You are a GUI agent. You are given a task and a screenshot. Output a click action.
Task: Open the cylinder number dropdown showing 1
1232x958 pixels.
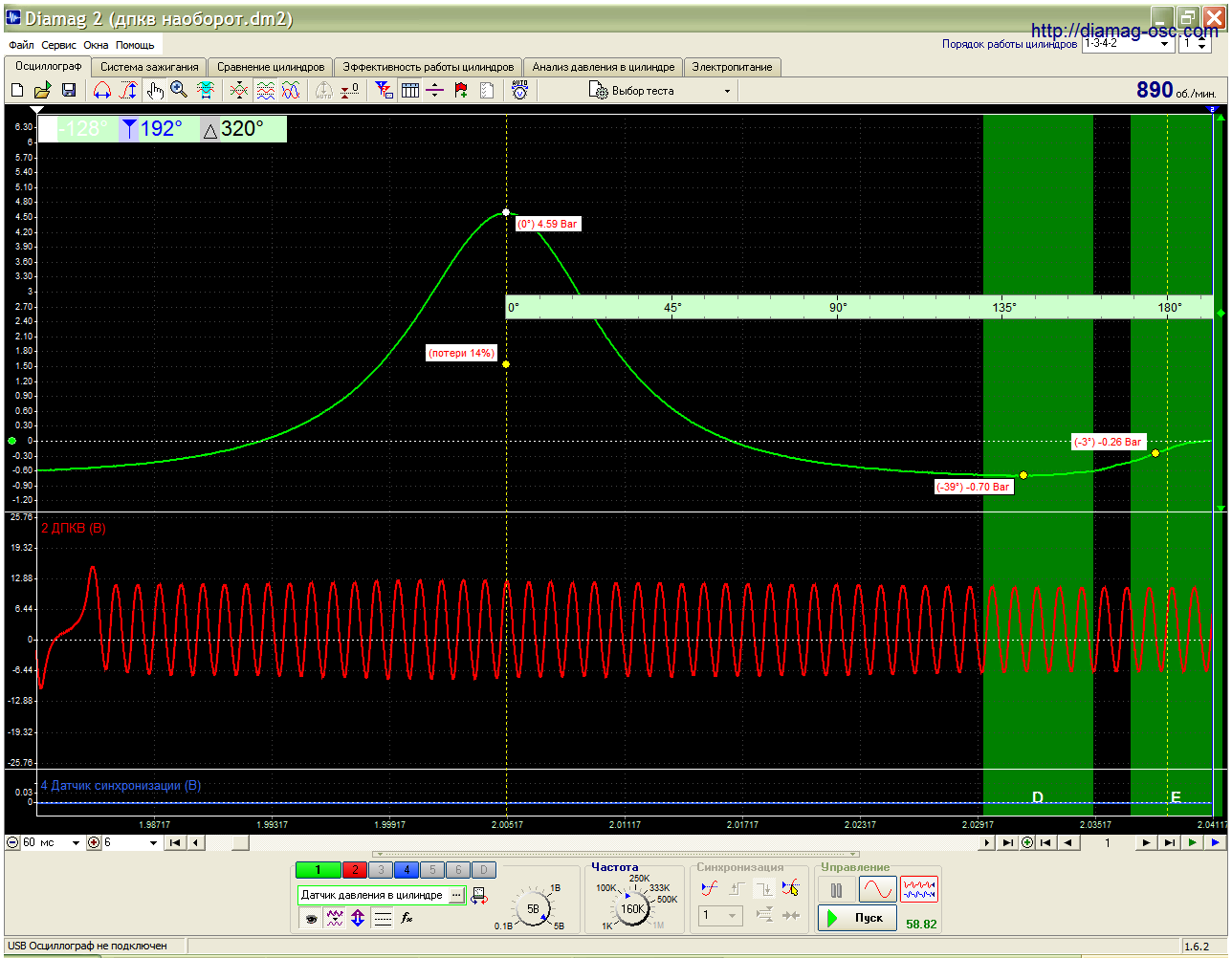[1195, 44]
